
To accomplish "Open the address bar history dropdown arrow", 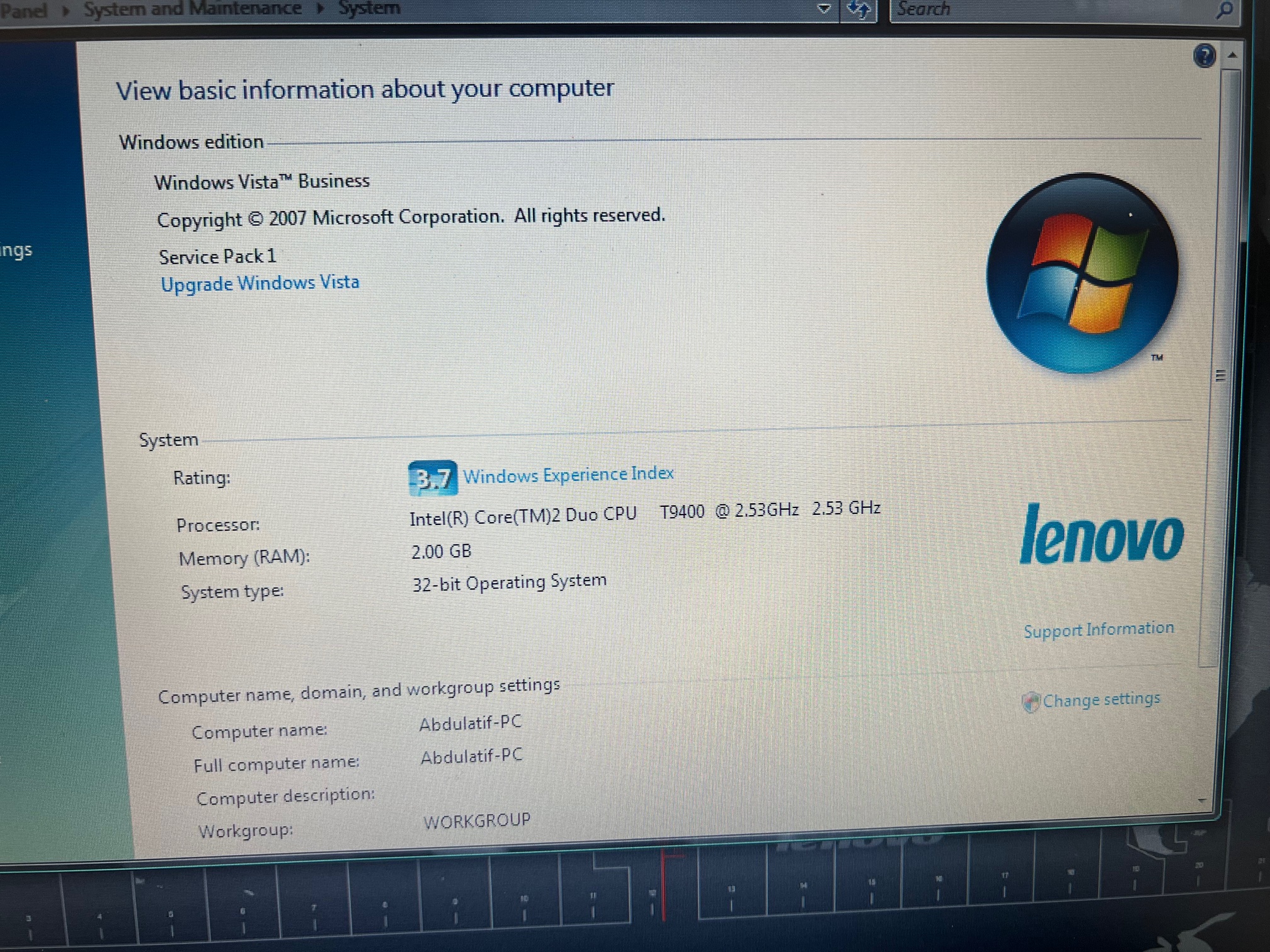I will coord(823,9).
